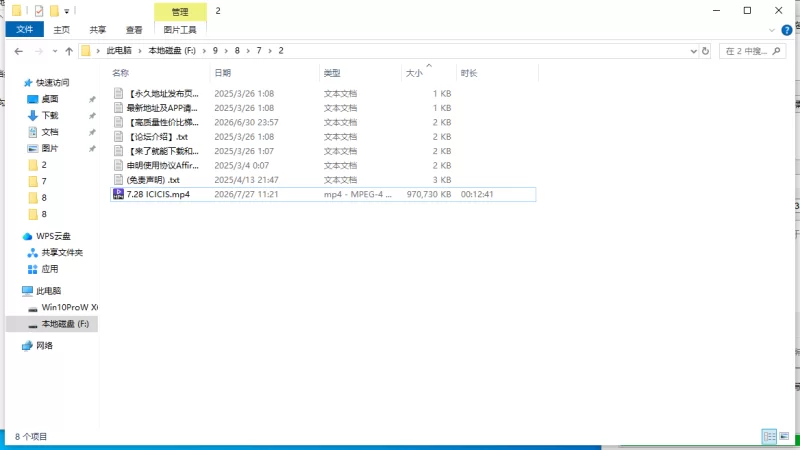Sort by the 名称 column header
Image resolution: width=800 pixels, height=450 pixels.
pyautogui.click(x=159, y=73)
